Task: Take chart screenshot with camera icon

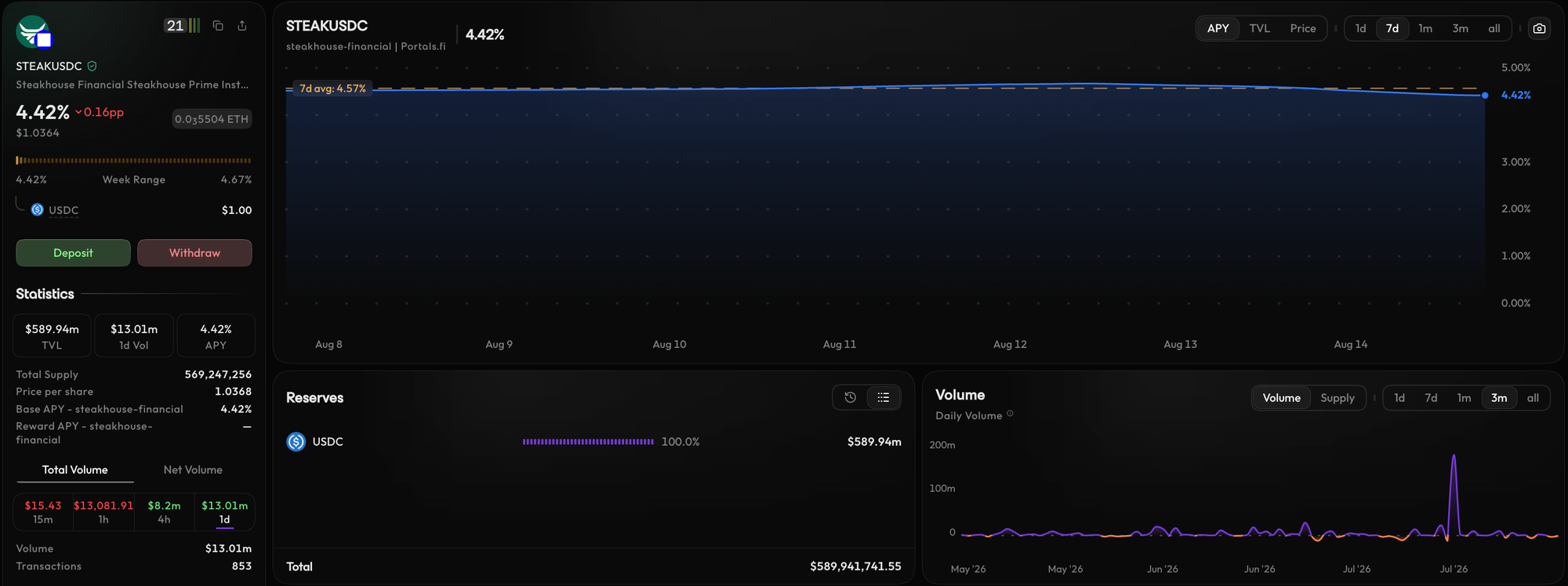Action: coord(1540,28)
